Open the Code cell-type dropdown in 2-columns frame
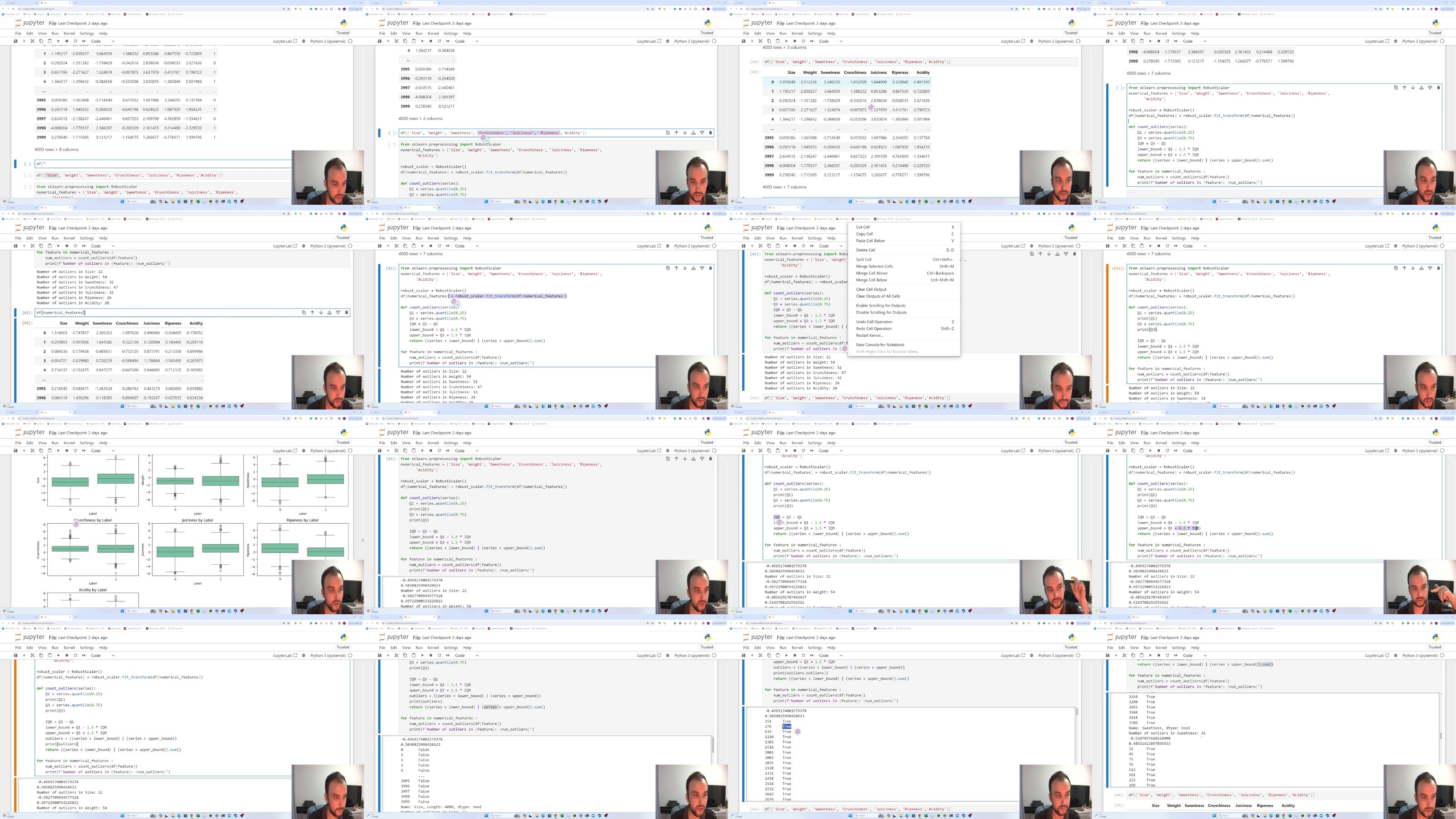This screenshot has height=819, width=1456. pyautogui.click(x=467, y=41)
